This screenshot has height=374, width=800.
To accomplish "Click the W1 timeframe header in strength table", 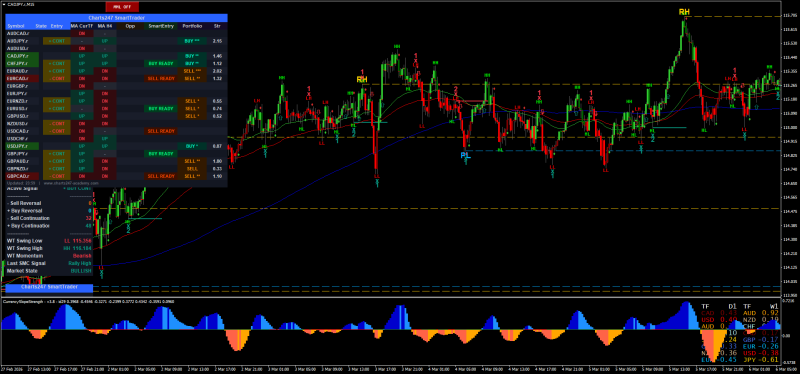I will pos(774,306).
